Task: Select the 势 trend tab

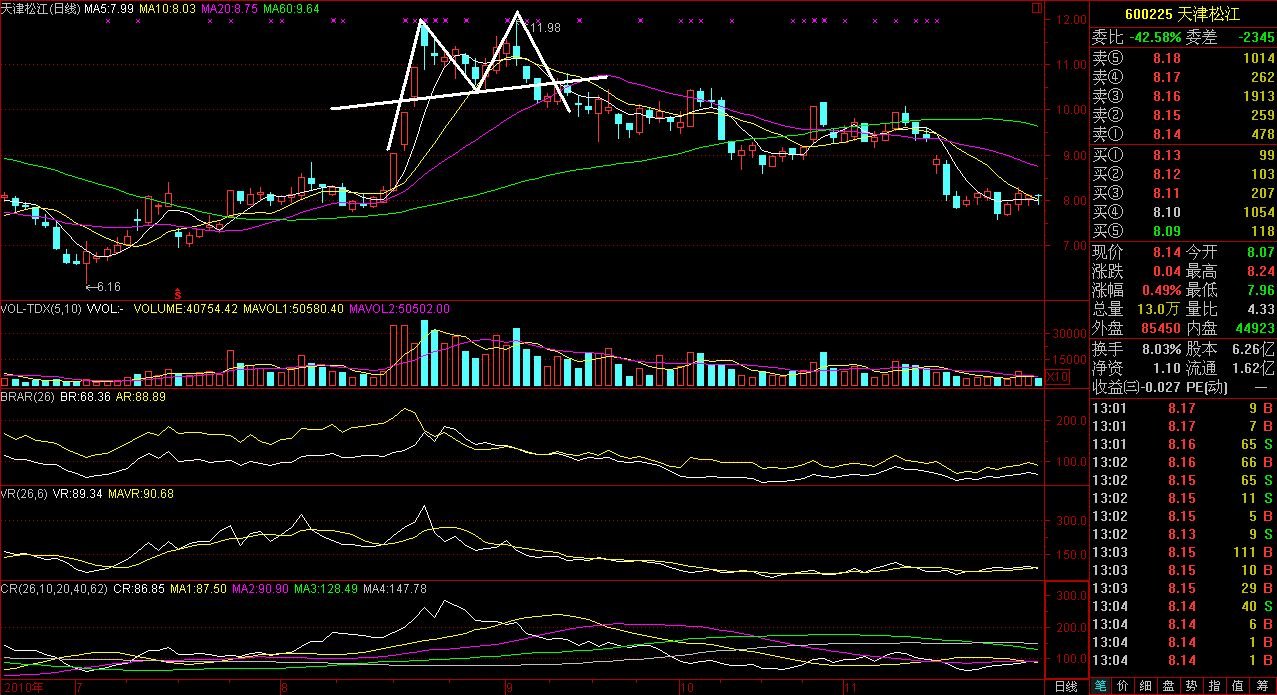Action: click(x=1192, y=686)
